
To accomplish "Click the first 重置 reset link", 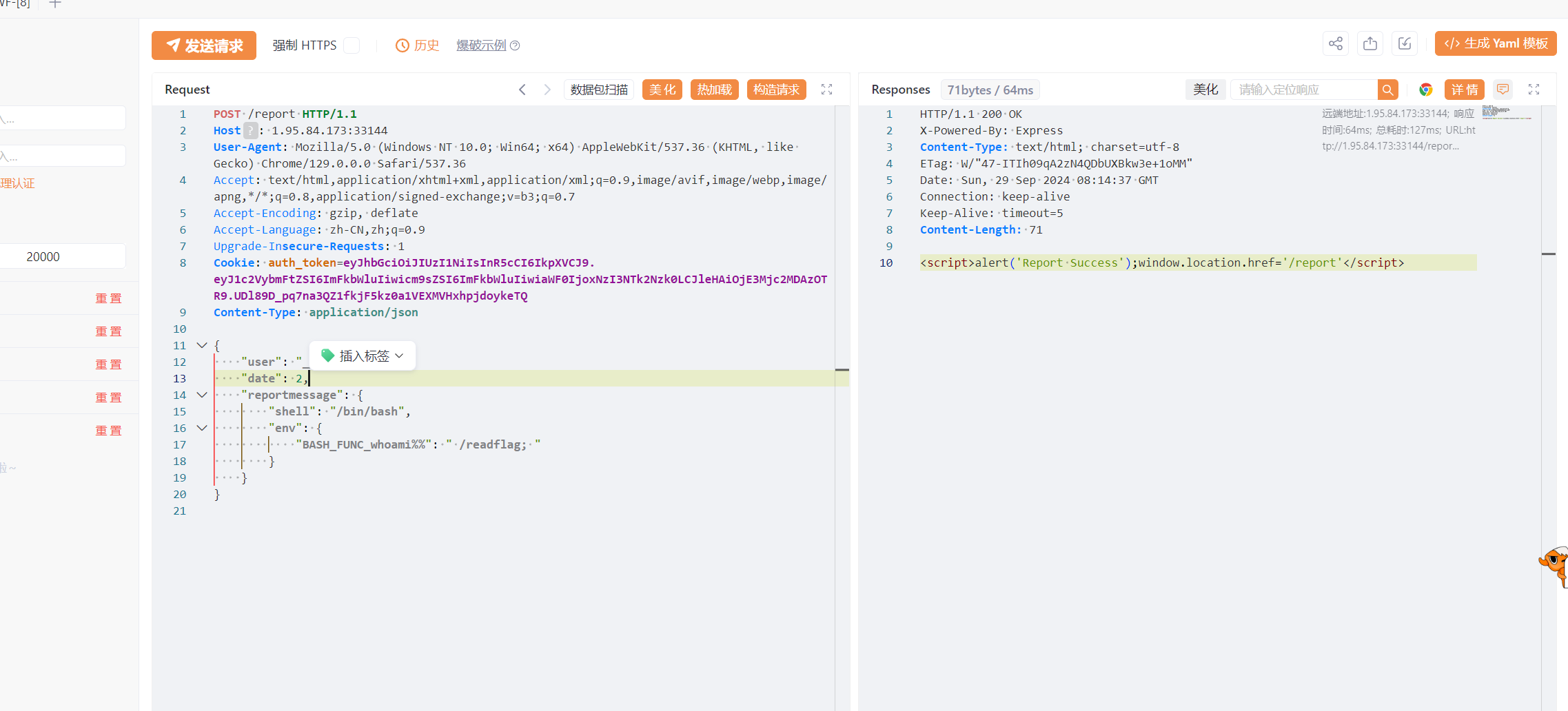I will tap(108, 298).
